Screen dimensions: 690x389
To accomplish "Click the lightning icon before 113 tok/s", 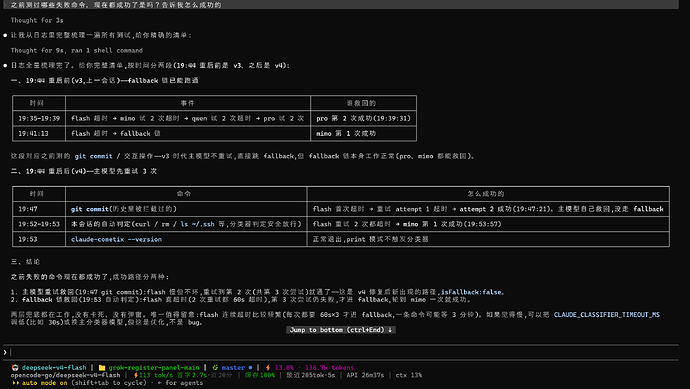I will coord(136,375).
